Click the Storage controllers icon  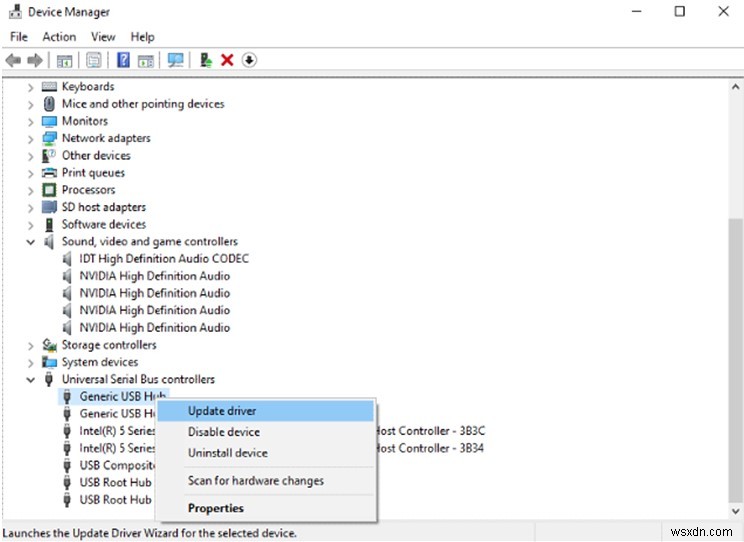(x=49, y=345)
